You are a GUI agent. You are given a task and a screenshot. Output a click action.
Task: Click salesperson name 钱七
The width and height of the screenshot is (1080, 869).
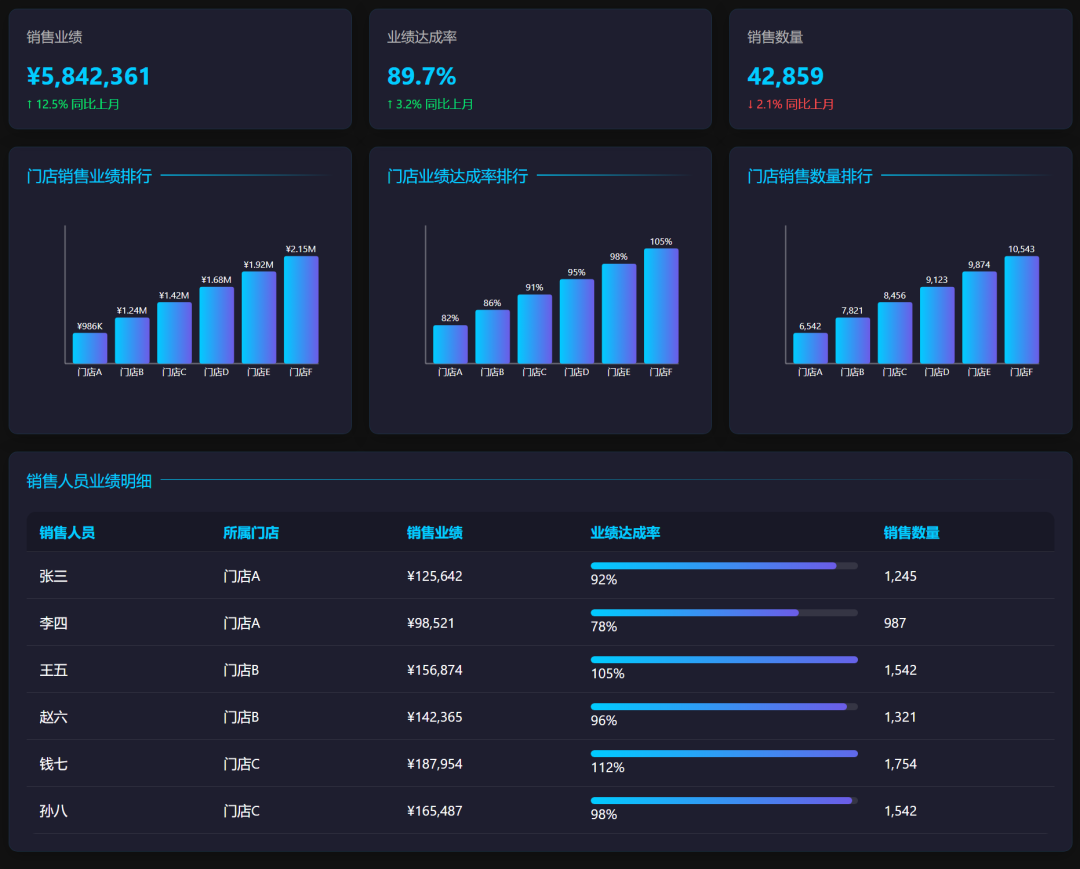[53, 764]
